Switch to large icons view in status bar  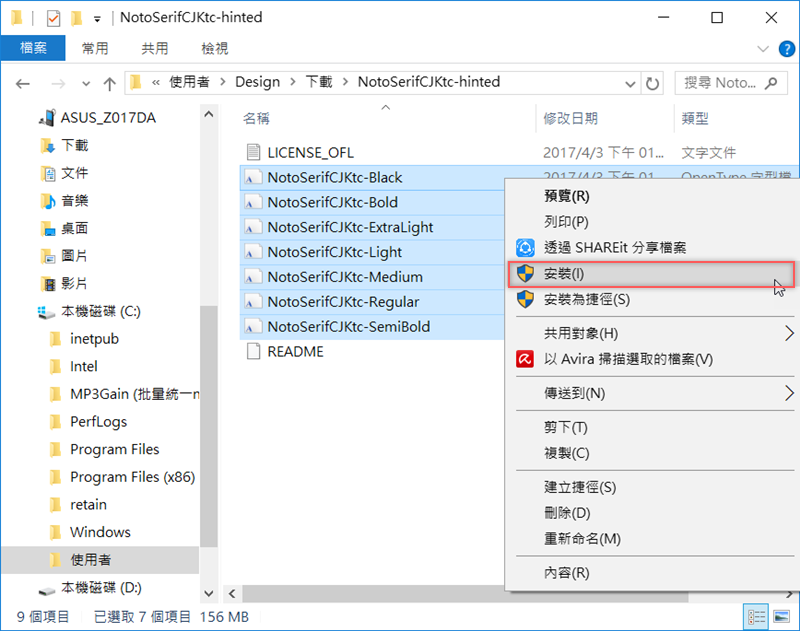[x=782, y=617]
